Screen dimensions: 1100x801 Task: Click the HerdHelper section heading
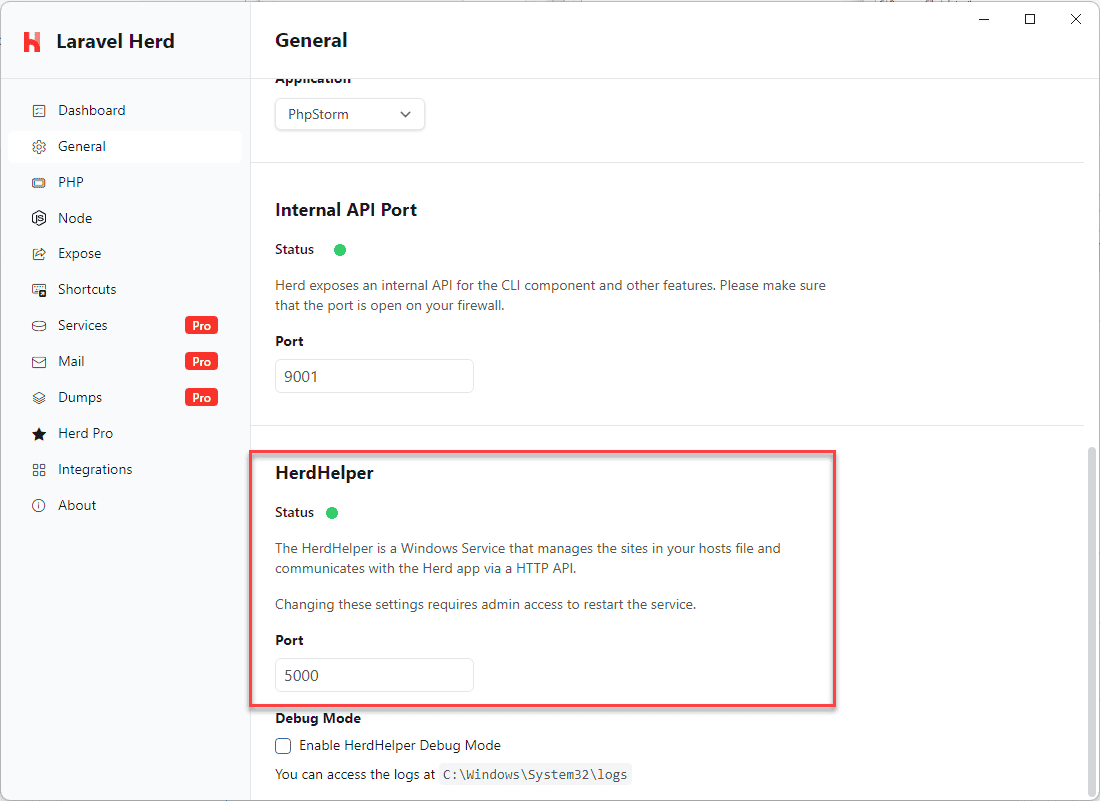point(324,473)
